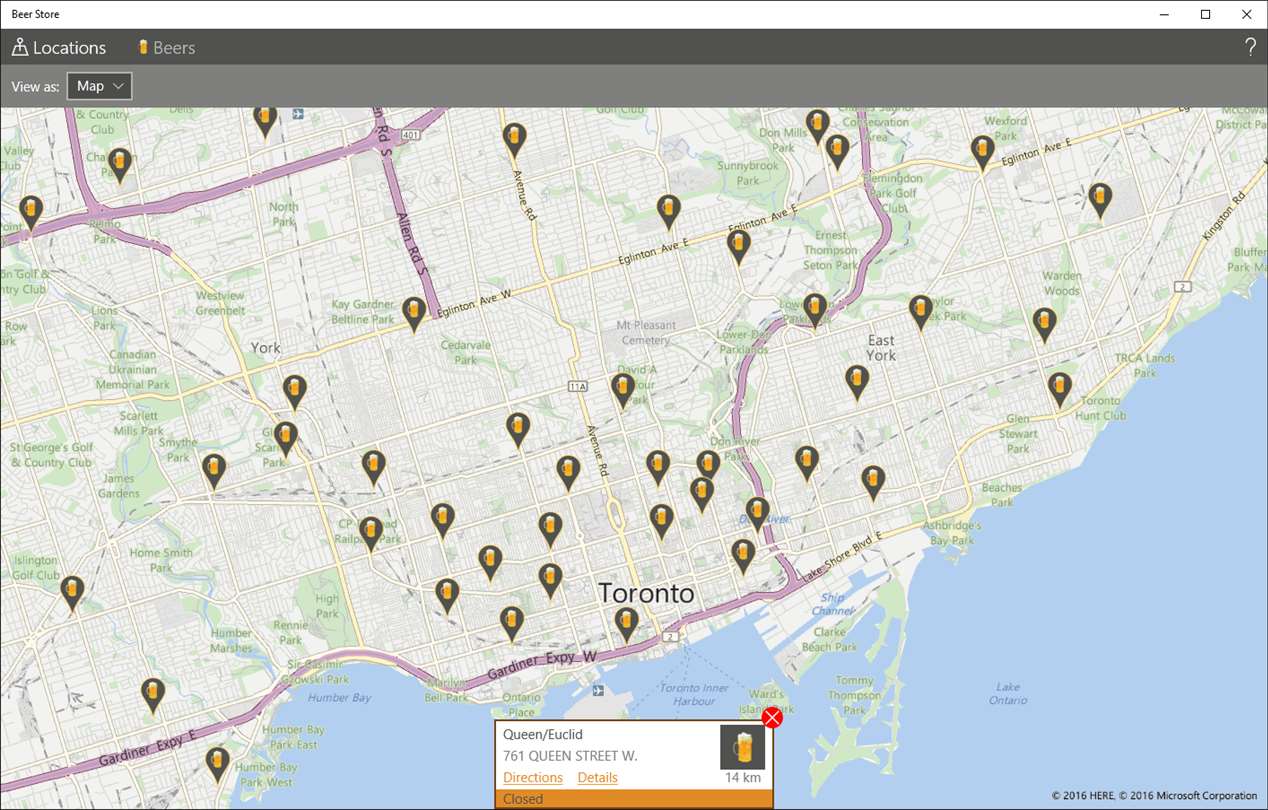Screen dimensions: 1268x810
Task: Select the beer pin near Islington Golf Club
Action: (x=71, y=592)
